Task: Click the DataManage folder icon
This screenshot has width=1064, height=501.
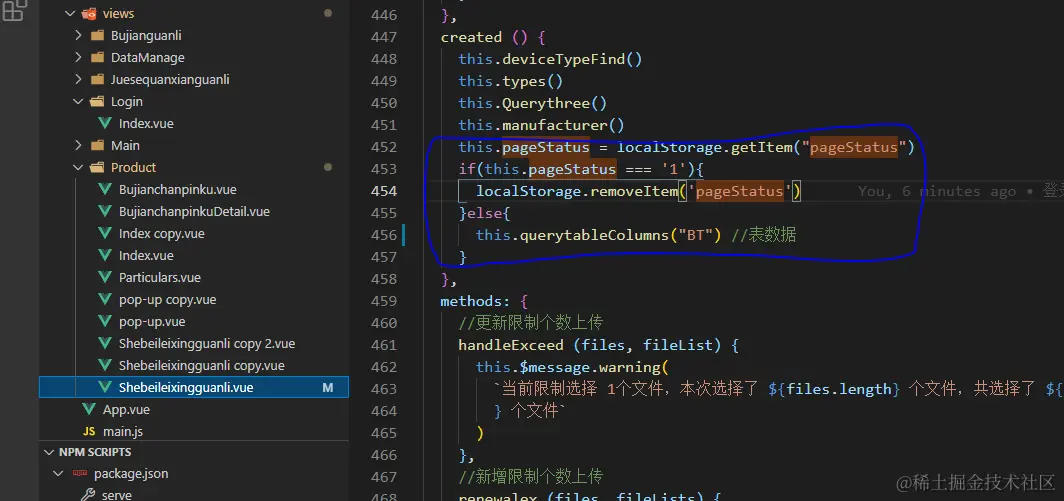Action: click(x=97, y=58)
